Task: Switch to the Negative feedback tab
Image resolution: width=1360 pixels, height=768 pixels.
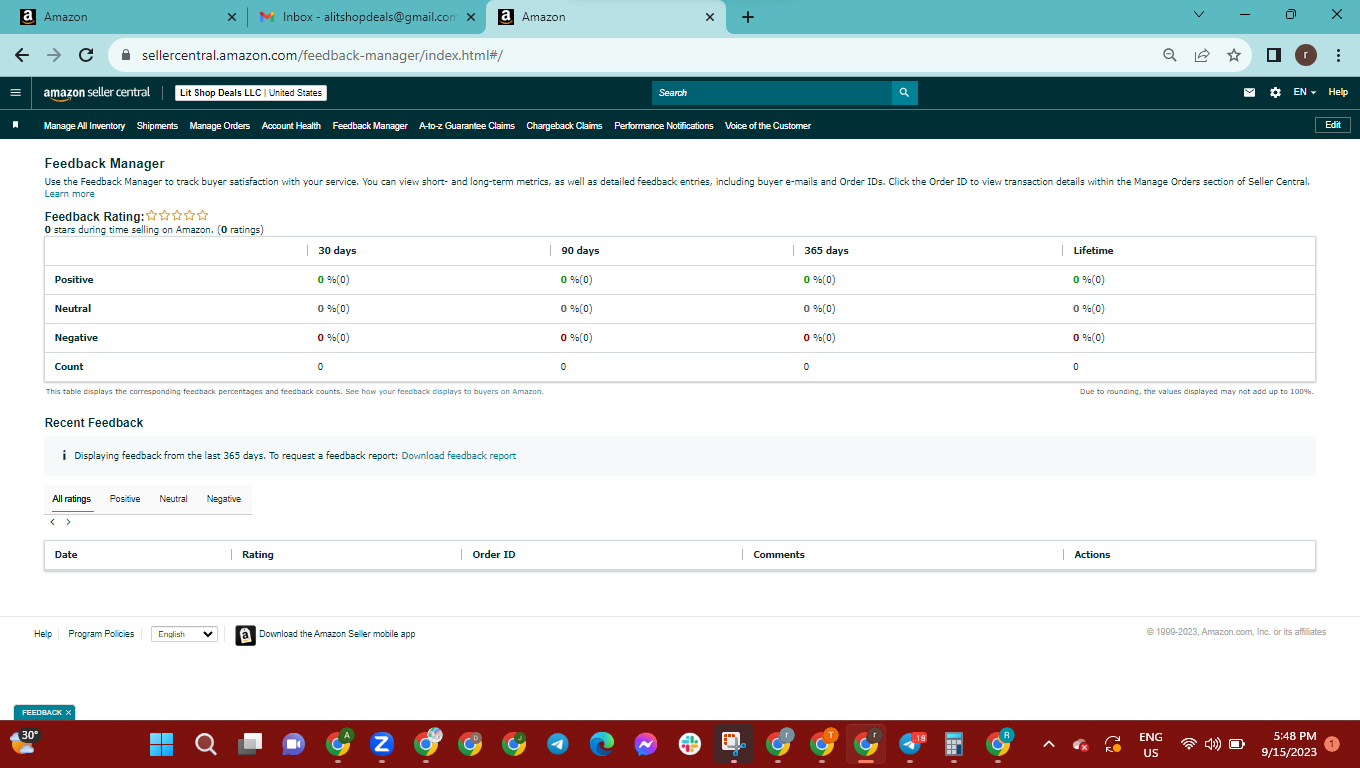Action: pos(224,499)
